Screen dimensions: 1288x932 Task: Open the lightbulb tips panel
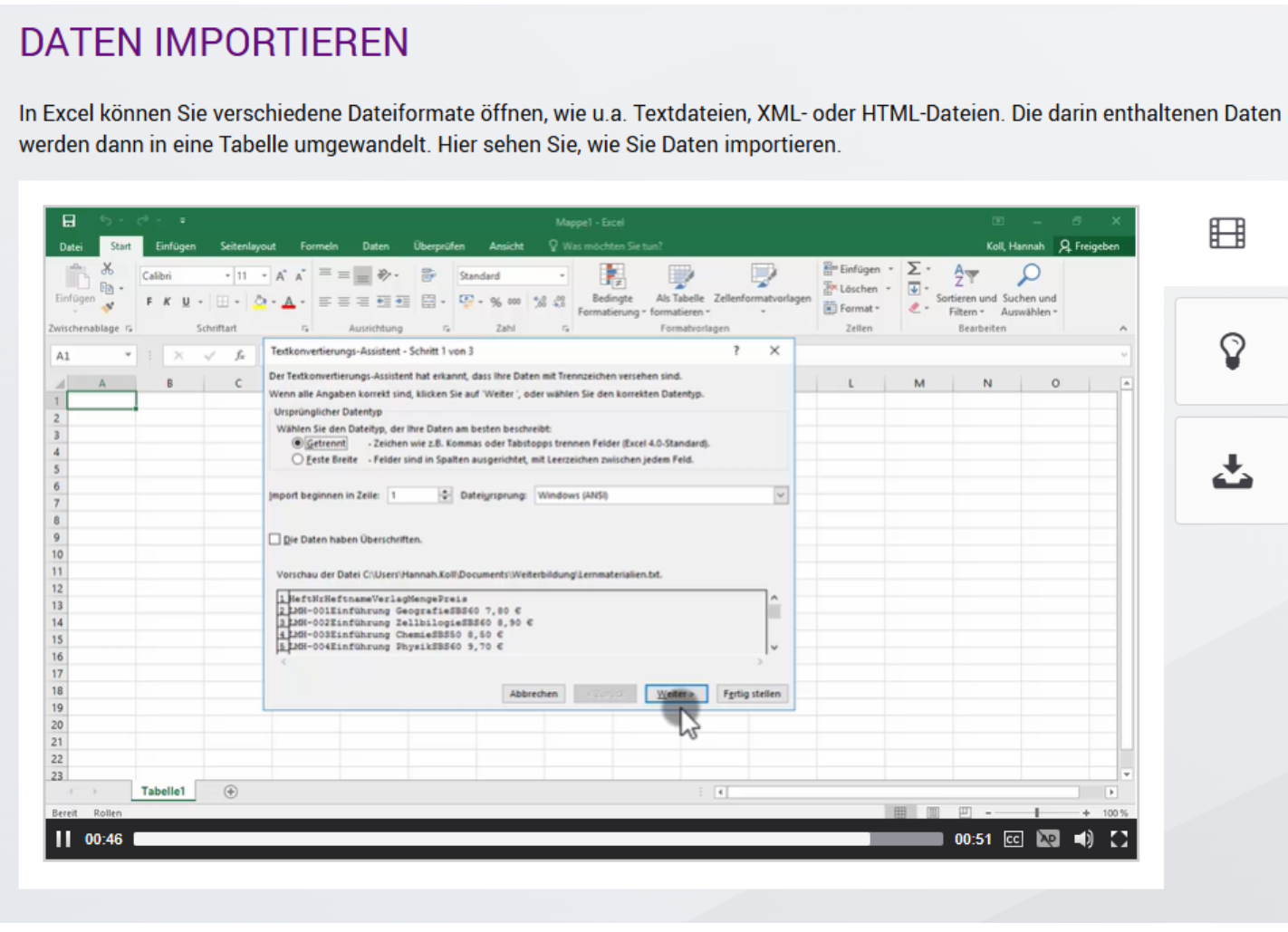pos(1232,351)
